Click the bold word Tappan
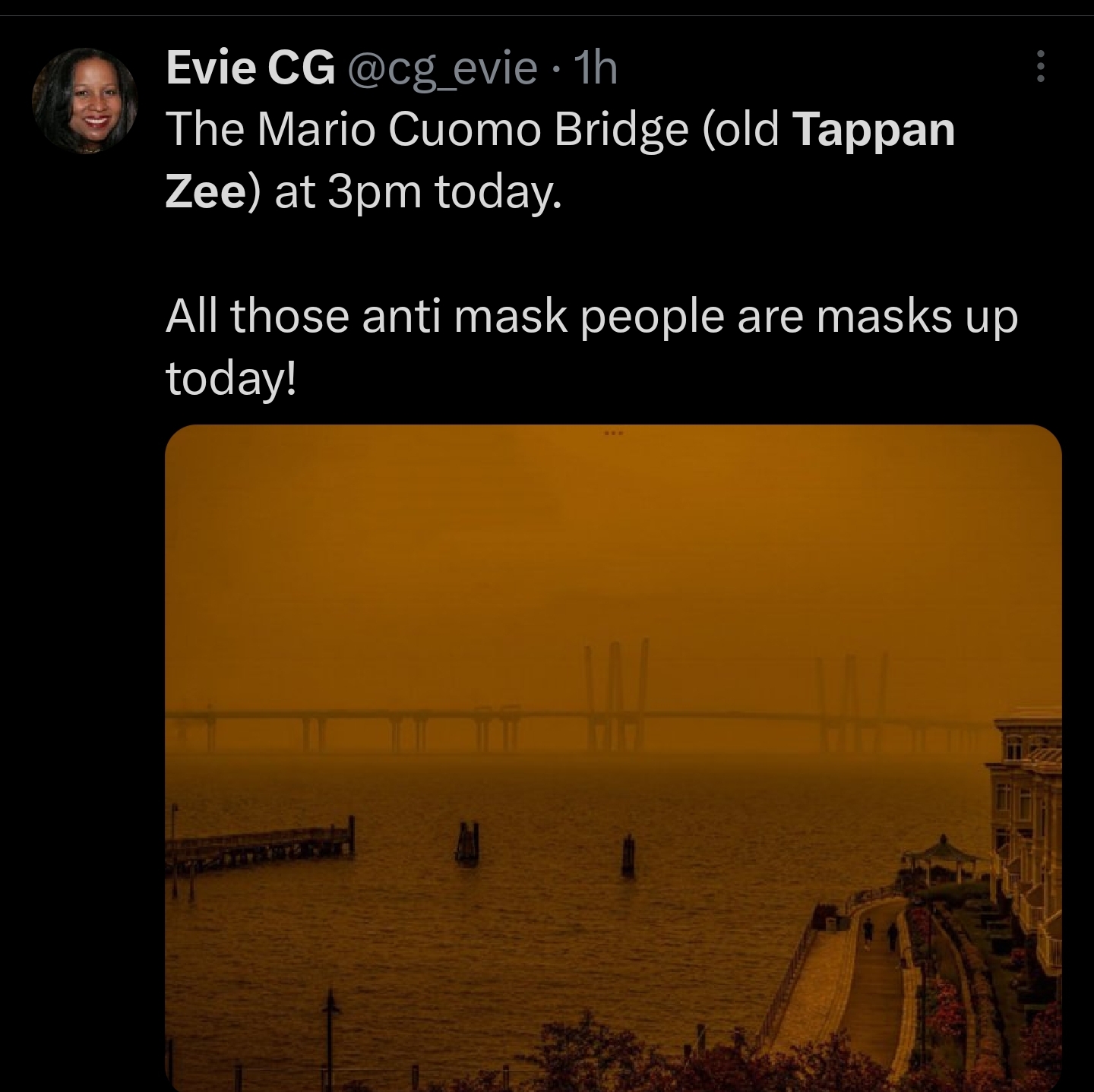The height and width of the screenshot is (1092, 1094). click(x=873, y=131)
